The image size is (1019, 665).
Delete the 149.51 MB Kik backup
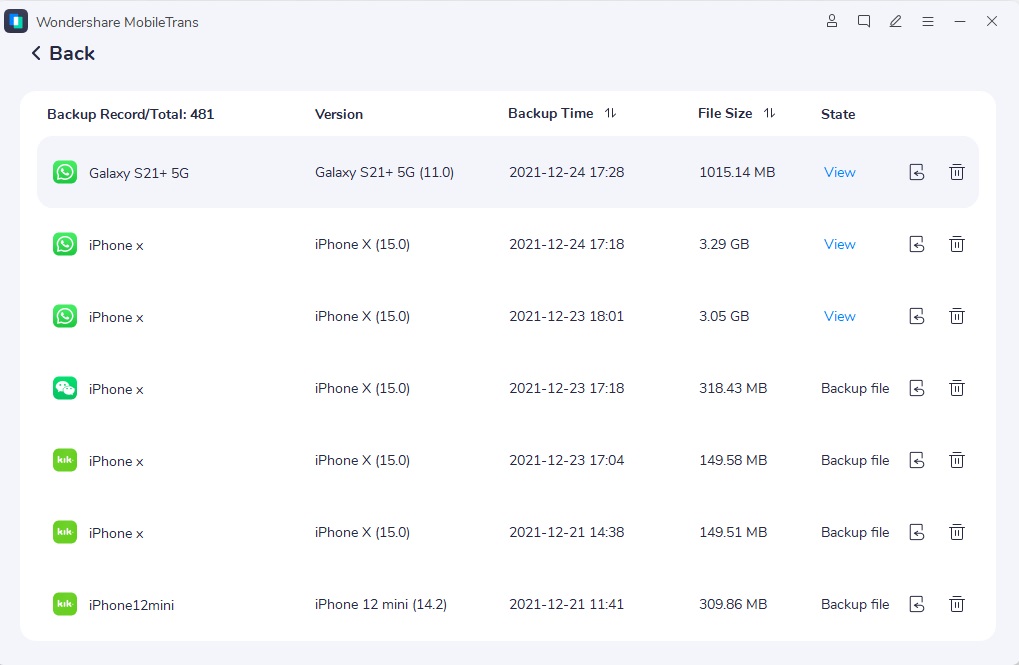click(x=957, y=532)
